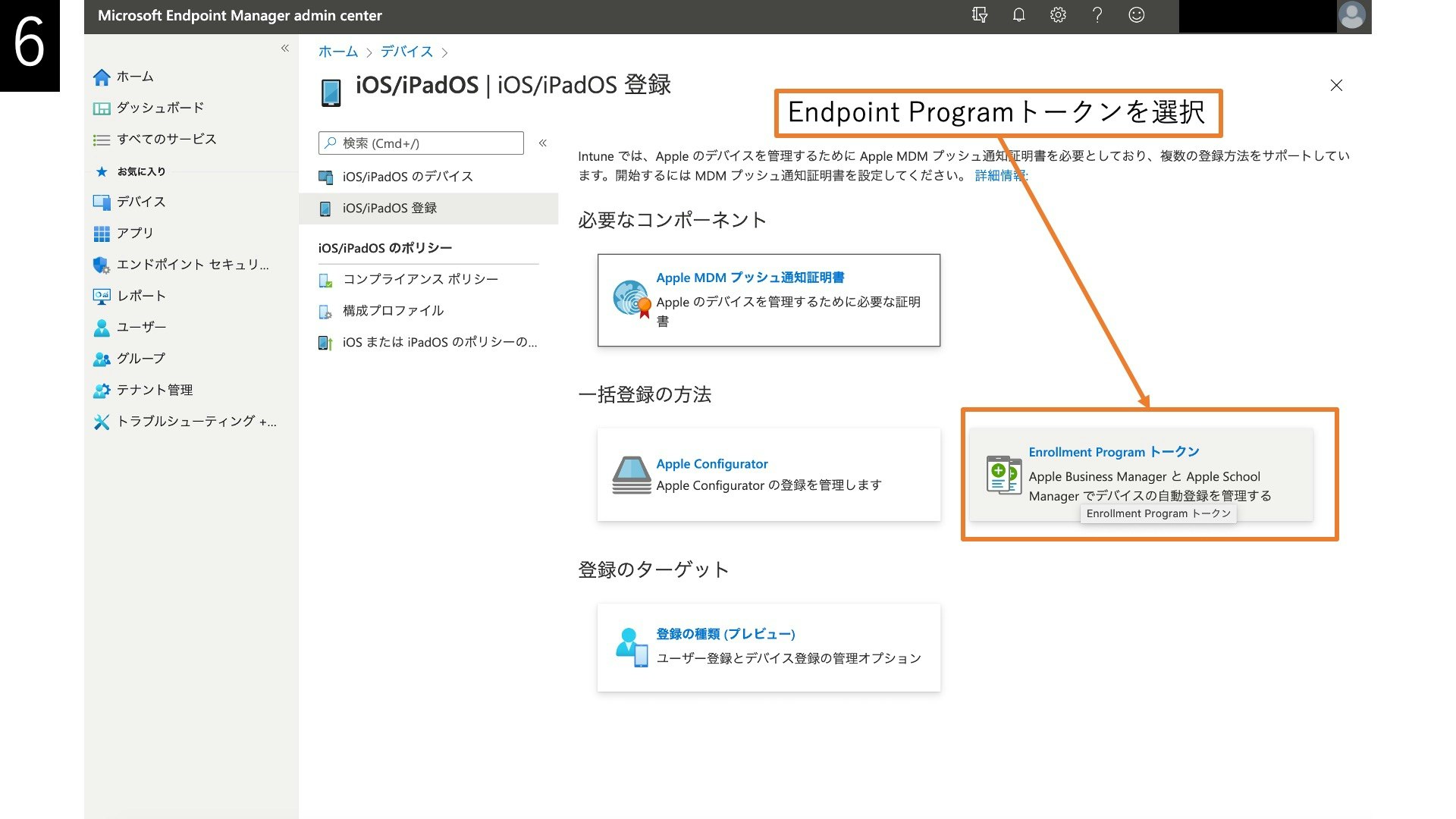1456x819 pixels.
Task: Open the 詳細情報 link
Action: [1001, 175]
